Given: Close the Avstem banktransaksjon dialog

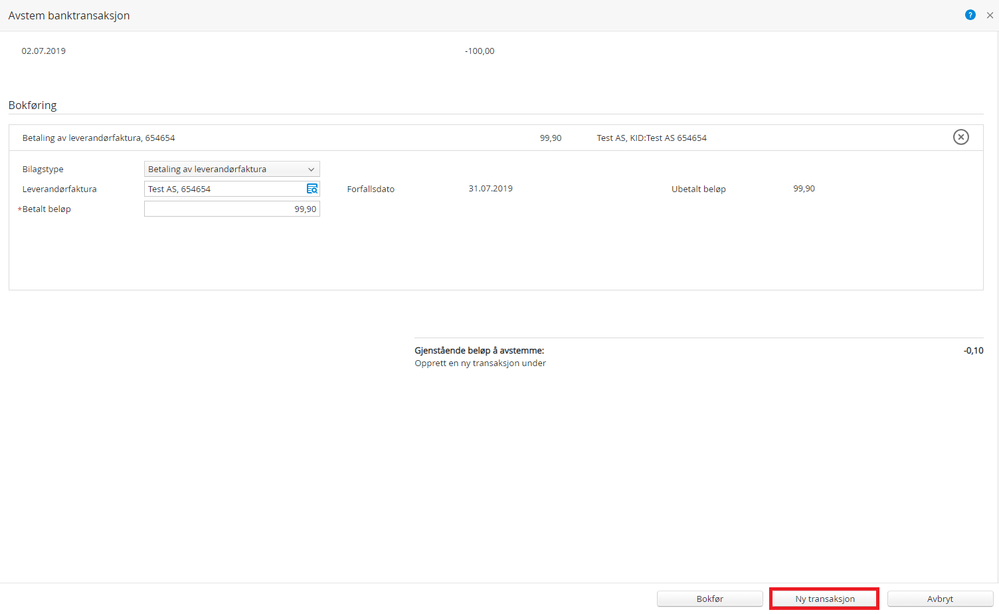Looking at the screenshot, I should pyautogui.click(x=990, y=15).
